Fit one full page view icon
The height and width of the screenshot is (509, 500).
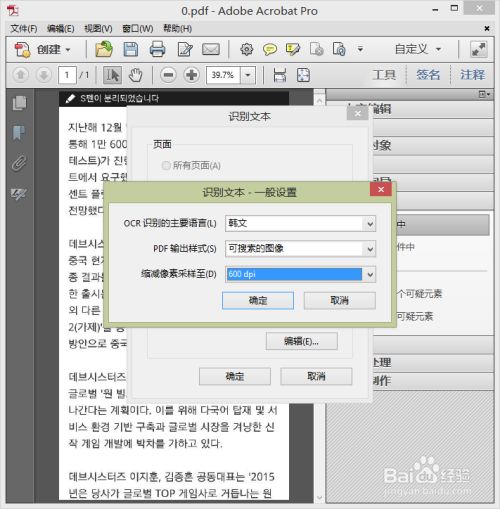tap(303, 75)
